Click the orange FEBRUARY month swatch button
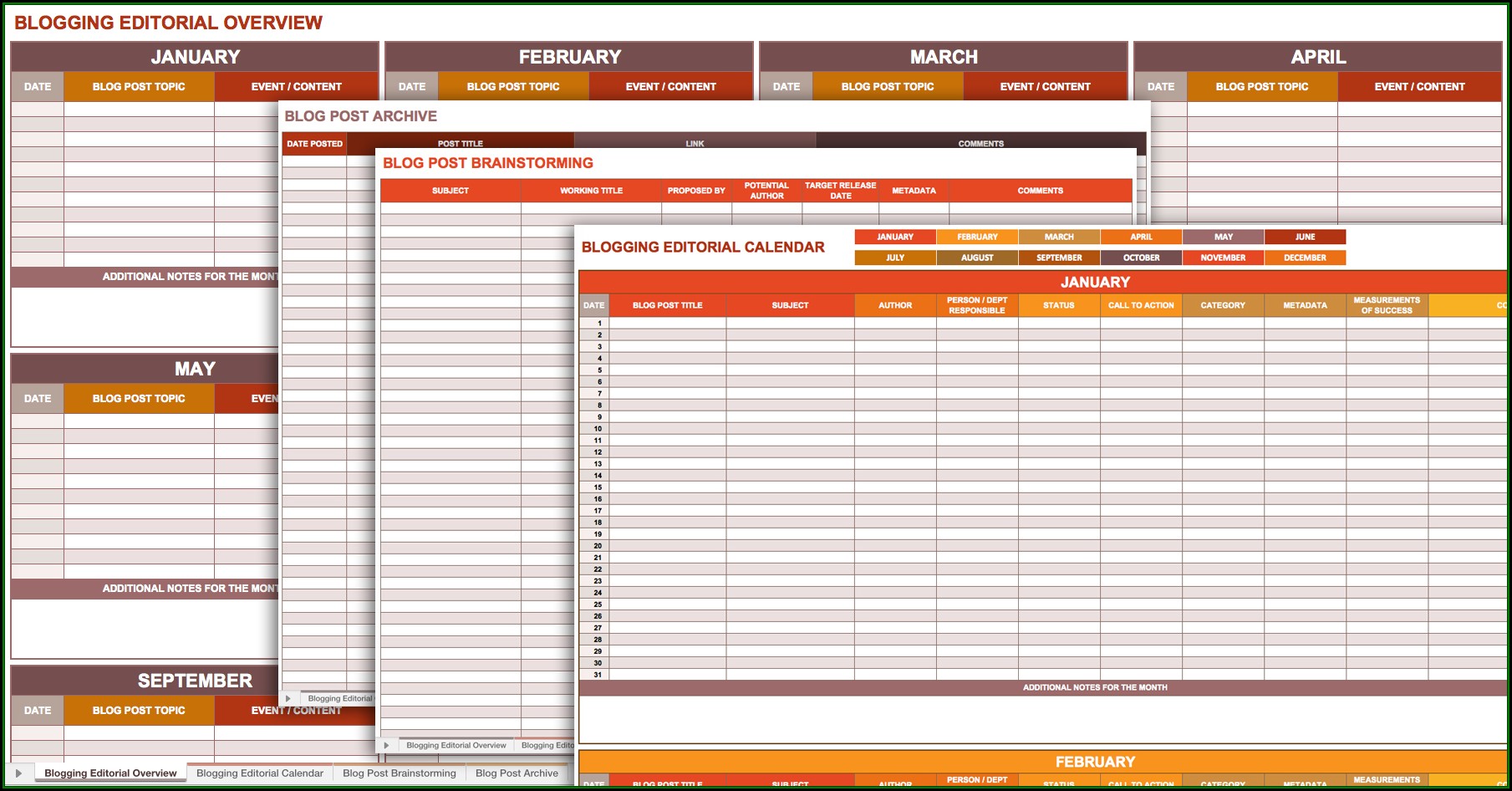This screenshot has height=791, width=1512. (977, 237)
